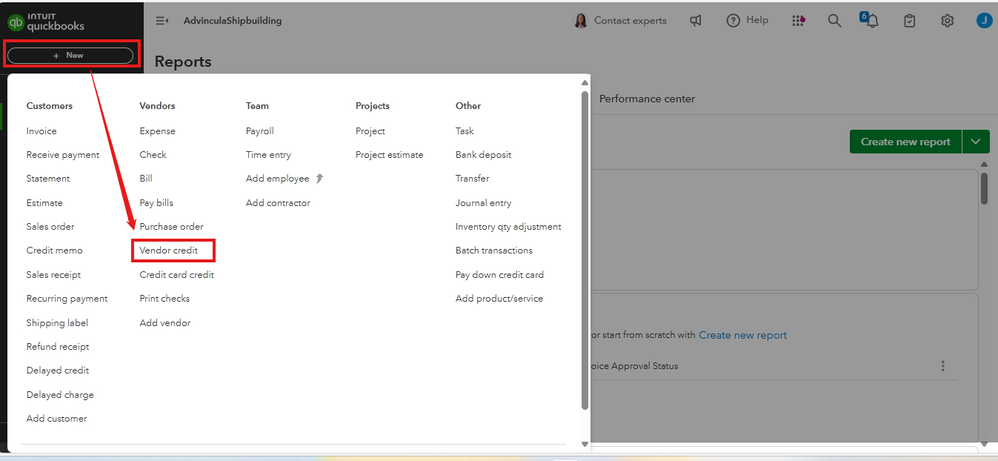Click the megaphone announcements icon
Screen dimensions: 998x461
(x=696, y=20)
